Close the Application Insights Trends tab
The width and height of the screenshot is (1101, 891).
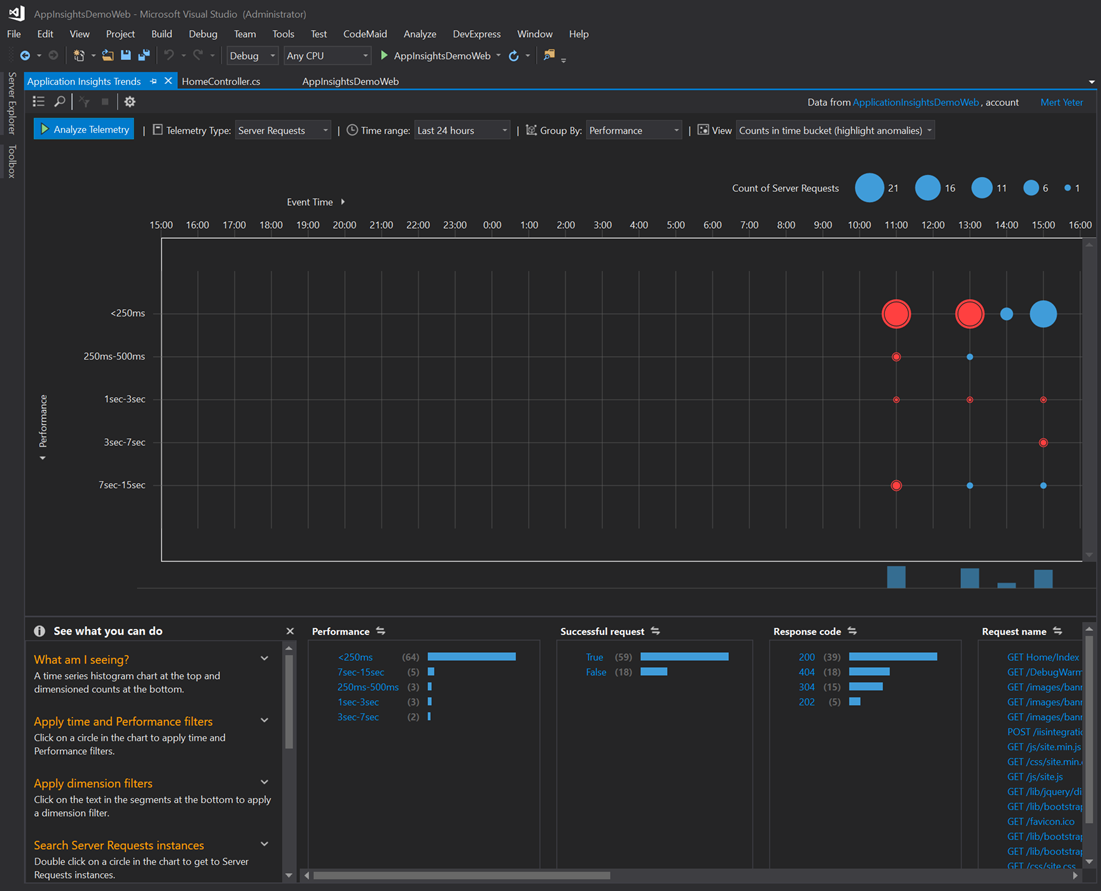(x=169, y=81)
